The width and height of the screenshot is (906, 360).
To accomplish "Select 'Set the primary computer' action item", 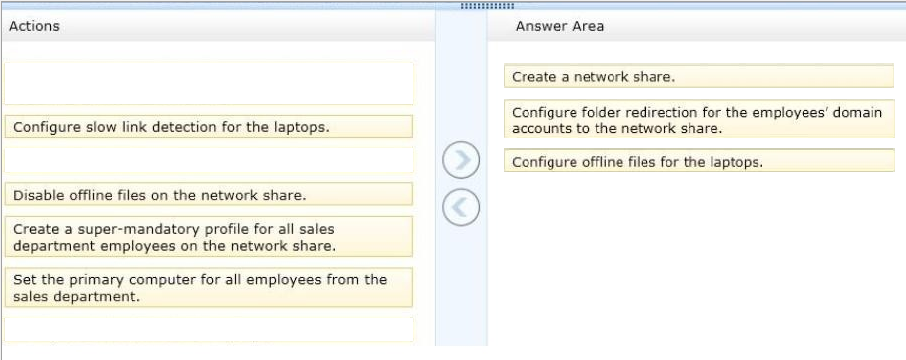I will coord(209,287).
